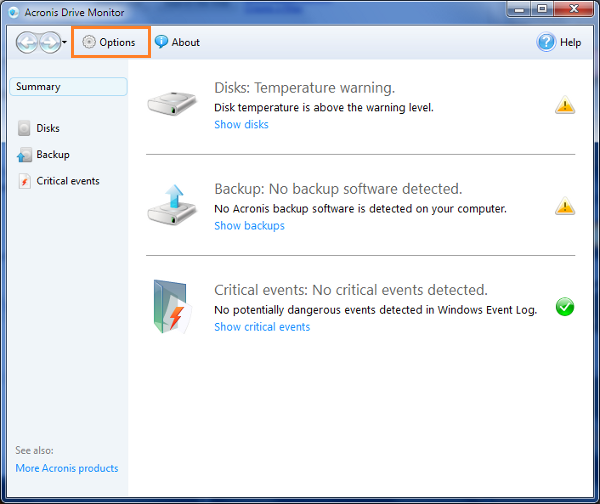600x504 pixels.
Task: Click the 'Backup: No backup software detected.' heading
Action: click(338, 189)
